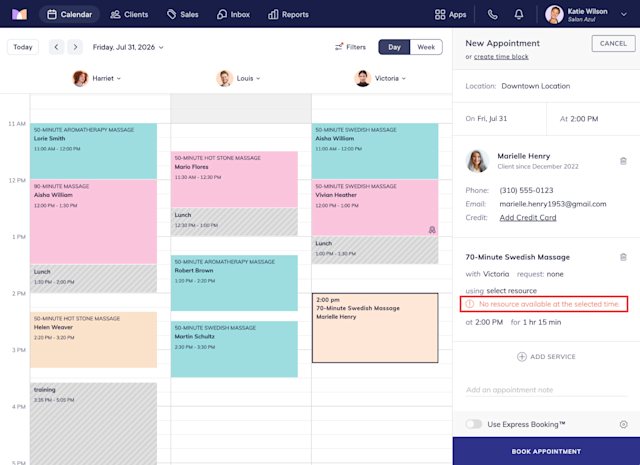Select the Day view button
Viewport: 640px width, 465px height.
coord(394,47)
